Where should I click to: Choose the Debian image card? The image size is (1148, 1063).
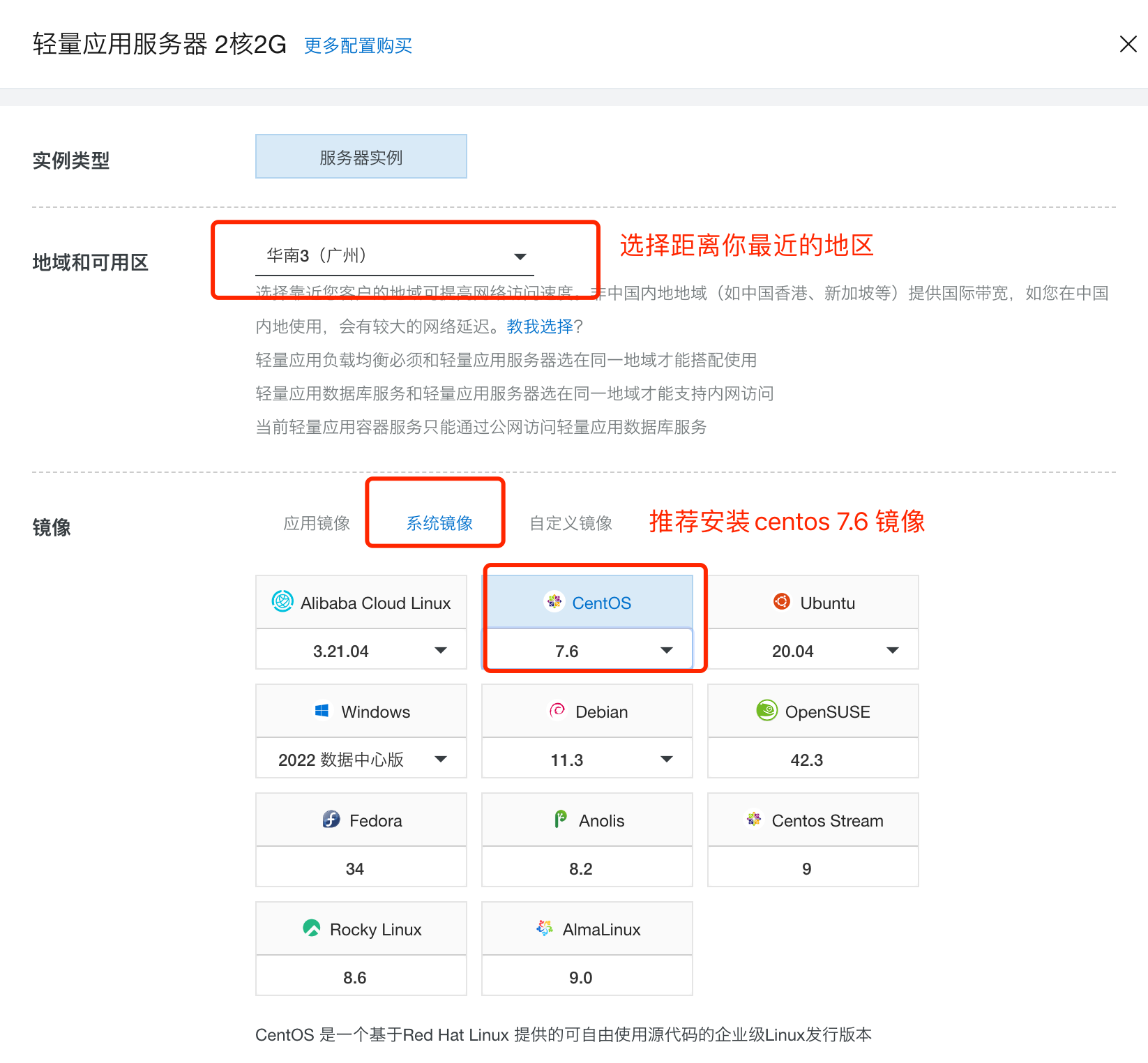[x=587, y=711]
